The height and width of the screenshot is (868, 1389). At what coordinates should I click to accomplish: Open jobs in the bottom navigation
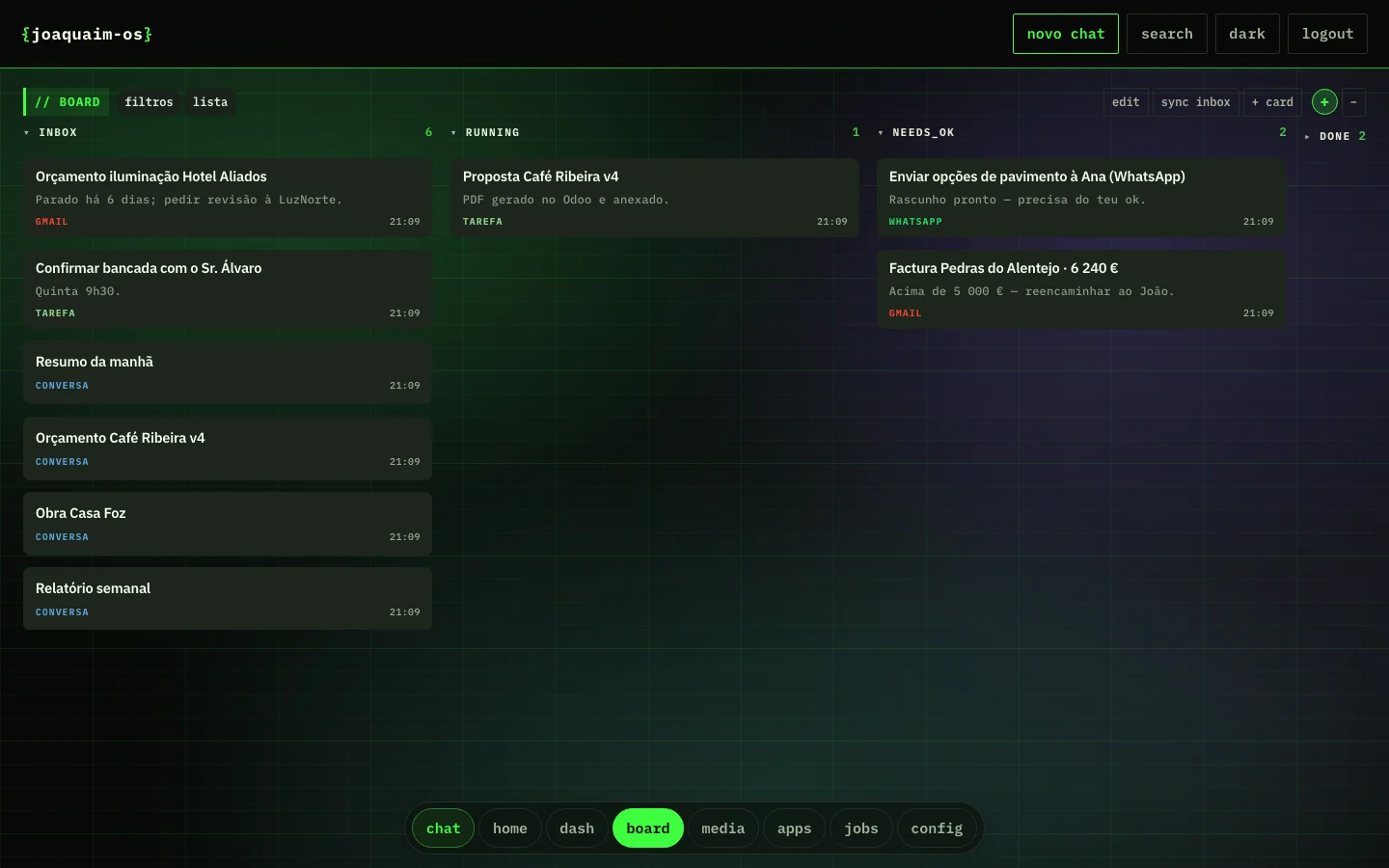pyautogui.click(x=861, y=828)
